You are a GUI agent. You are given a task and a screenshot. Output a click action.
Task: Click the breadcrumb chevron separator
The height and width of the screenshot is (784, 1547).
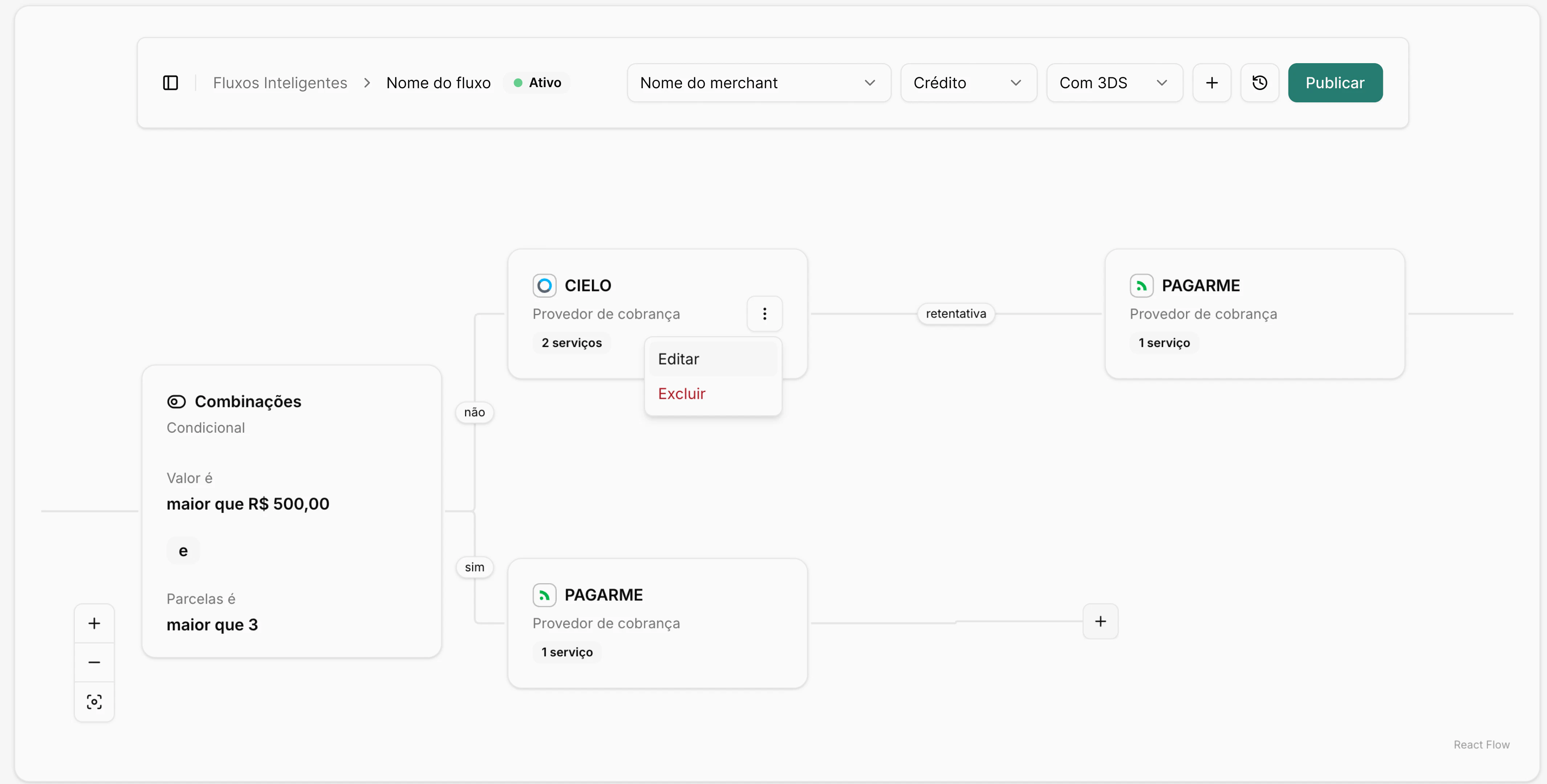click(x=367, y=83)
